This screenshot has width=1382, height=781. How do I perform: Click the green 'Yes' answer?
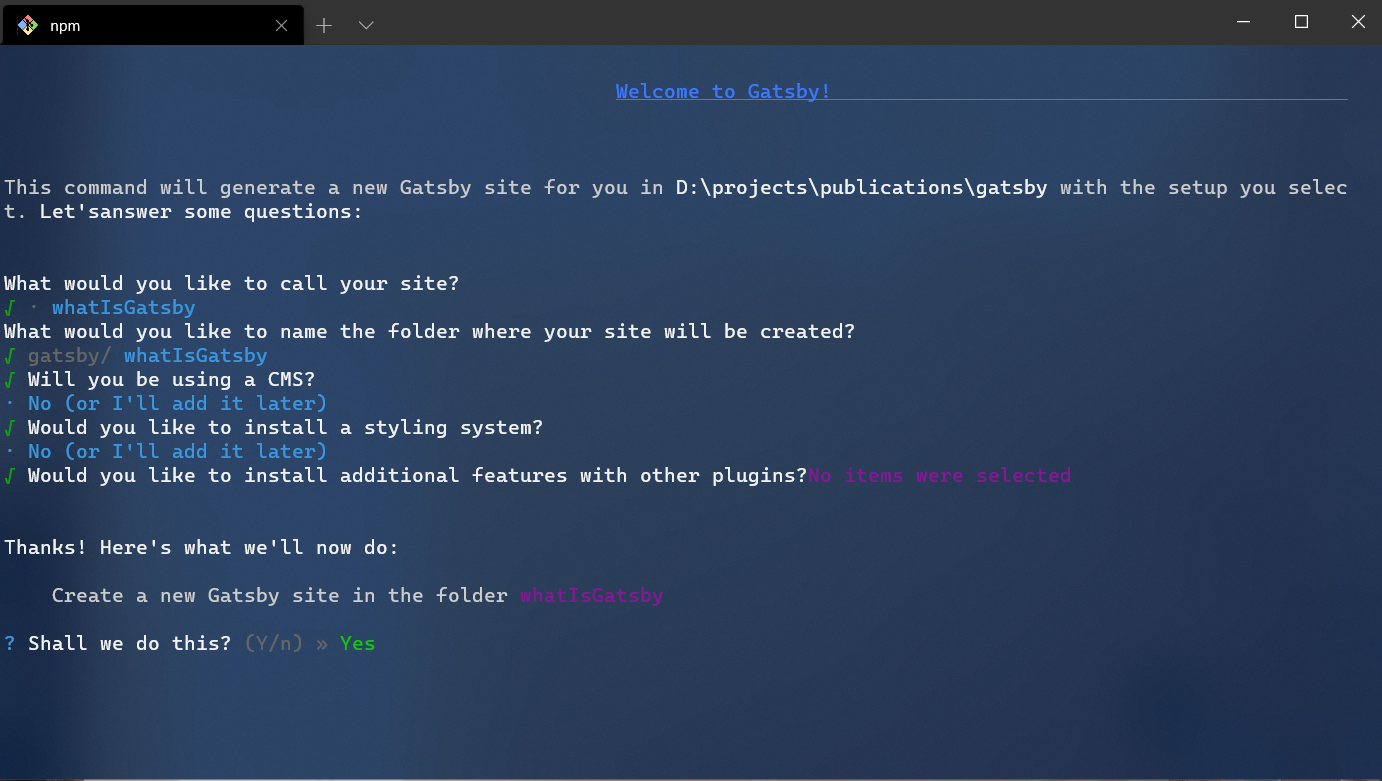[358, 644]
